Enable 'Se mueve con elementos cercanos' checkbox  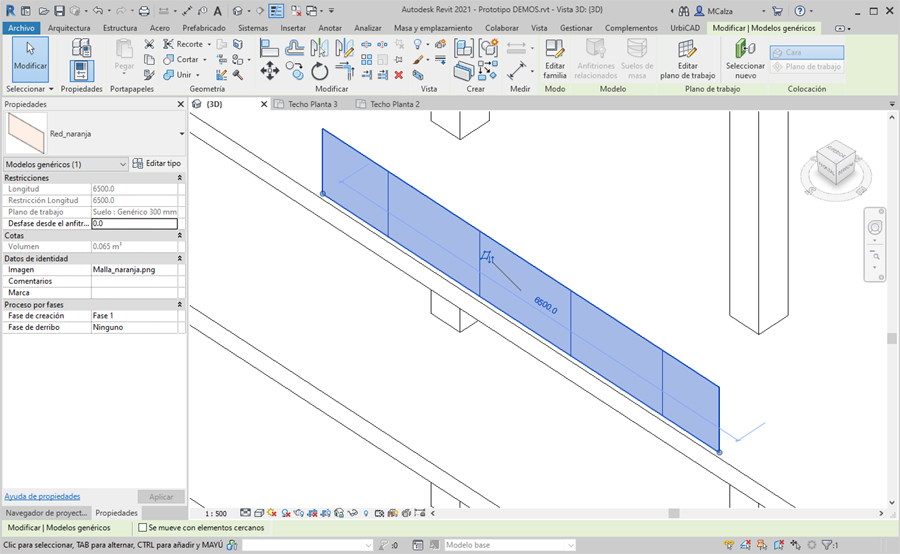(143, 527)
